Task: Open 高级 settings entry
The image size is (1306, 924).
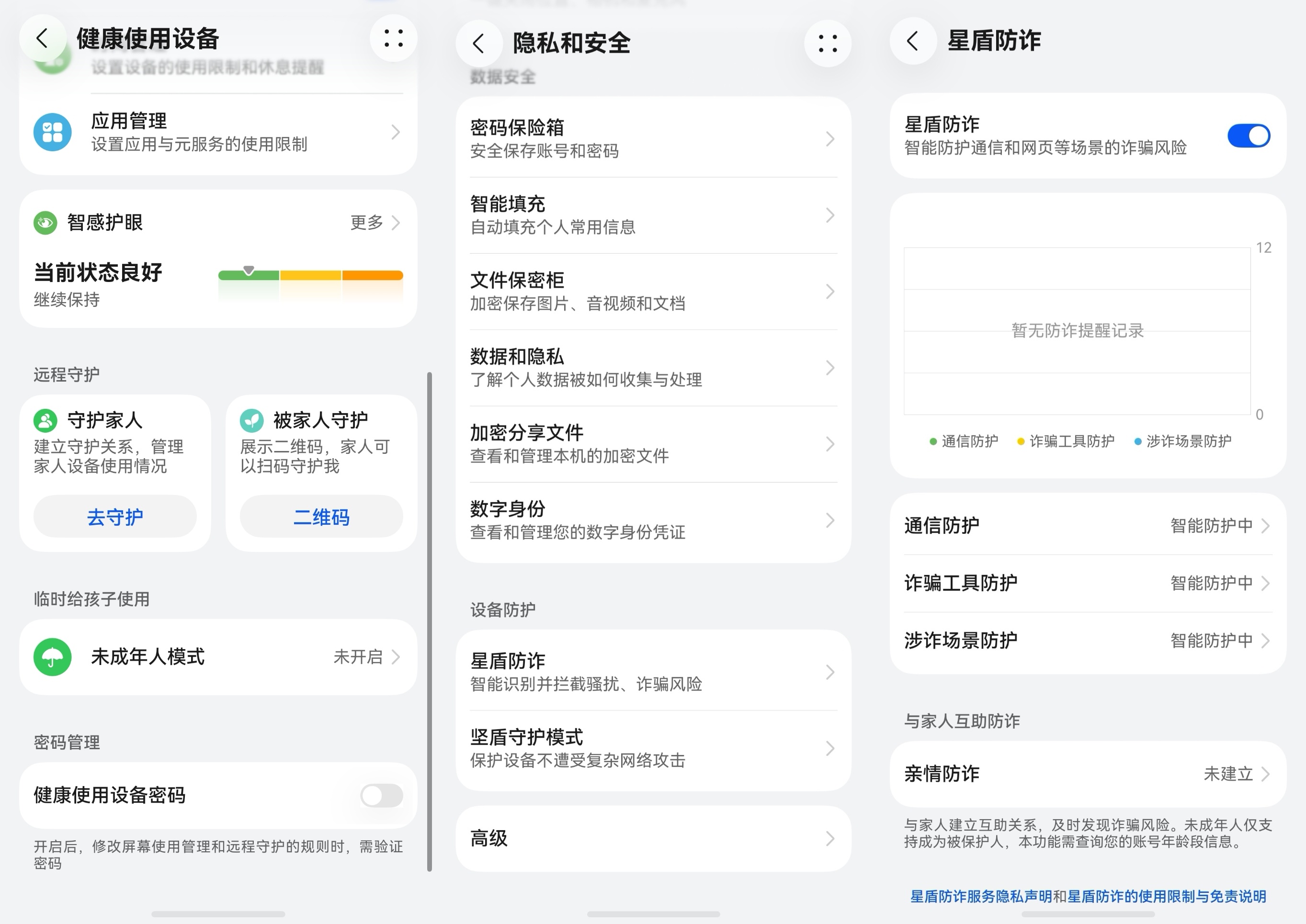Action: (x=653, y=838)
